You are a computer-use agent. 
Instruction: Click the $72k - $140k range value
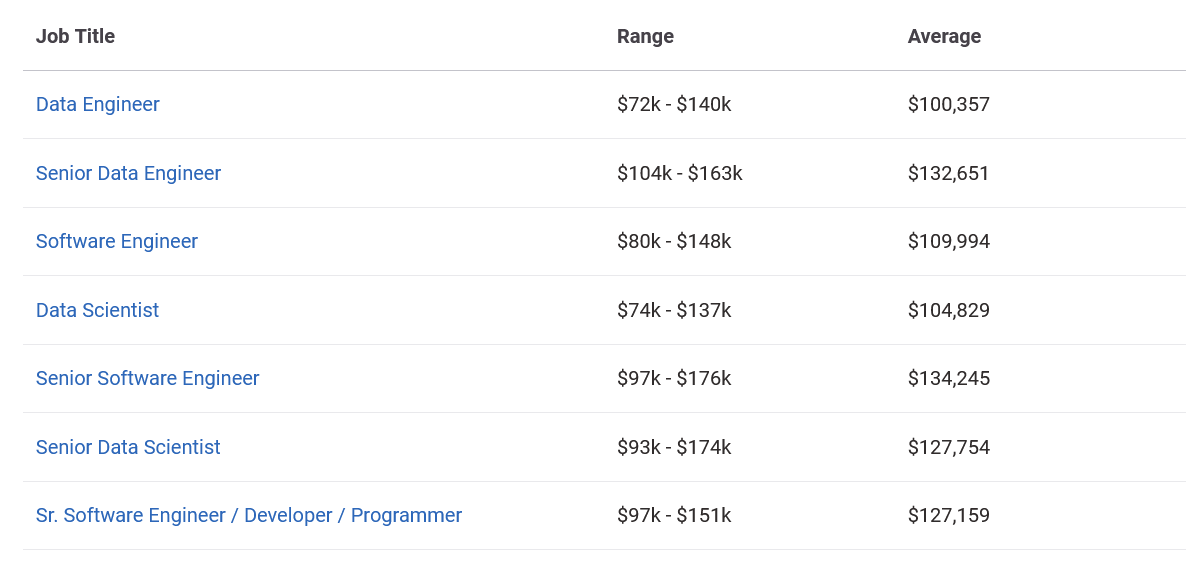click(674, 104)
